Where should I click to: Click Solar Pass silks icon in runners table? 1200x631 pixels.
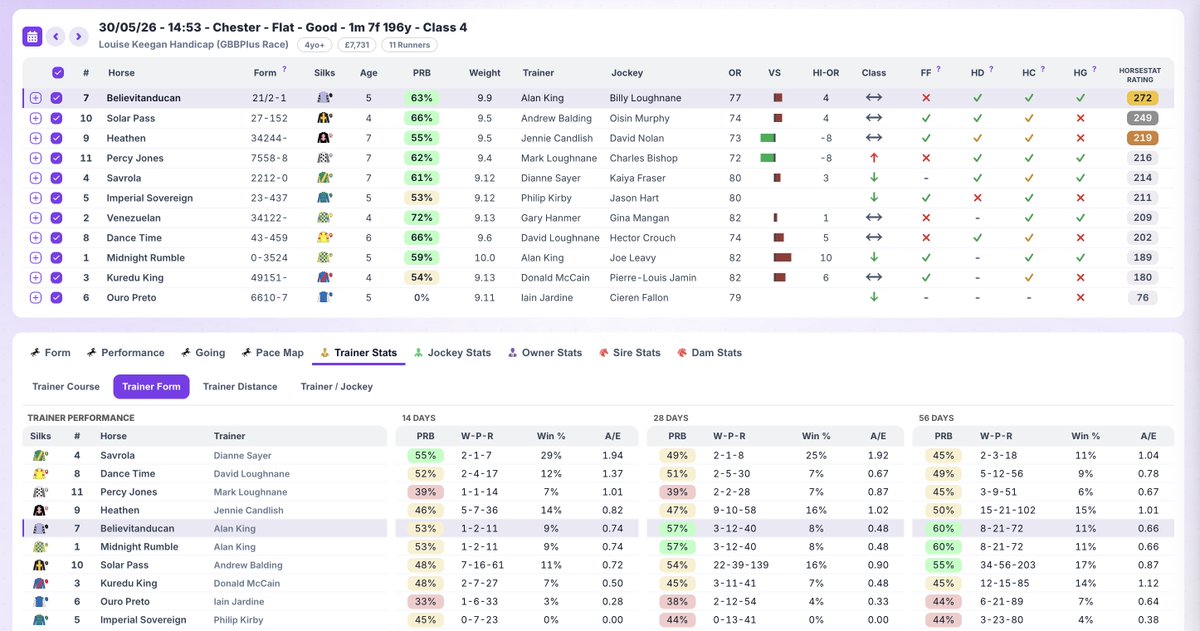(325, 118)
